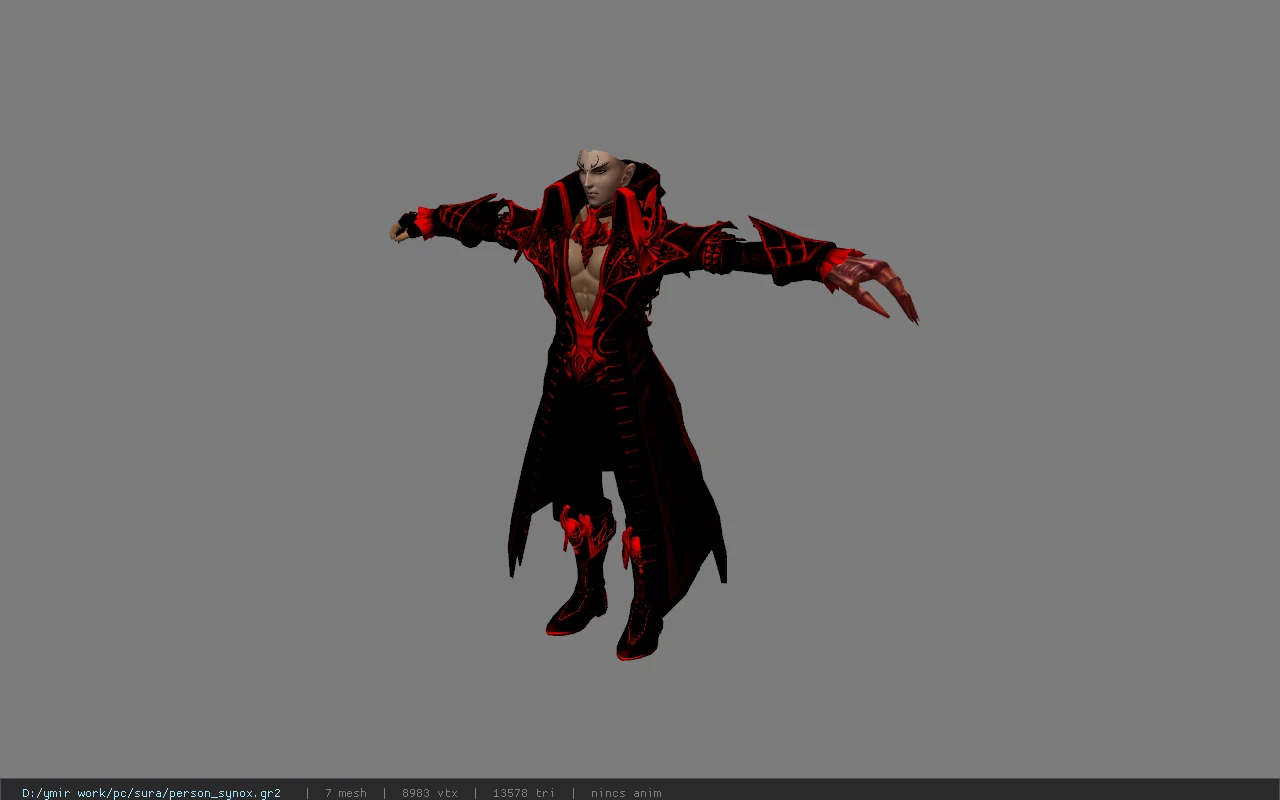Click the "nincs anim" status entry
This screenshot has width=1280, height=800.
pos(626,793)
